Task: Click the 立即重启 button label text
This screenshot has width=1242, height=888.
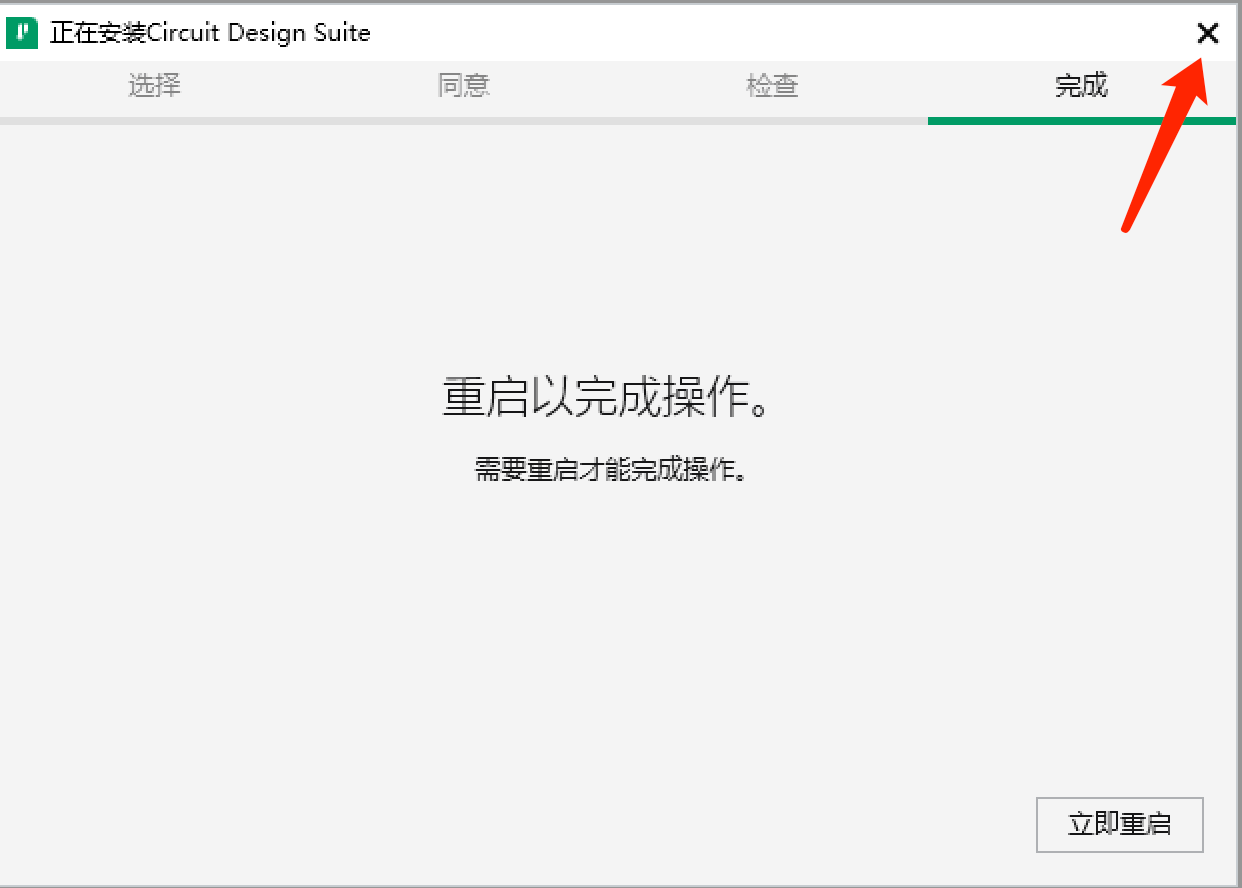Action: point(1119,824)
